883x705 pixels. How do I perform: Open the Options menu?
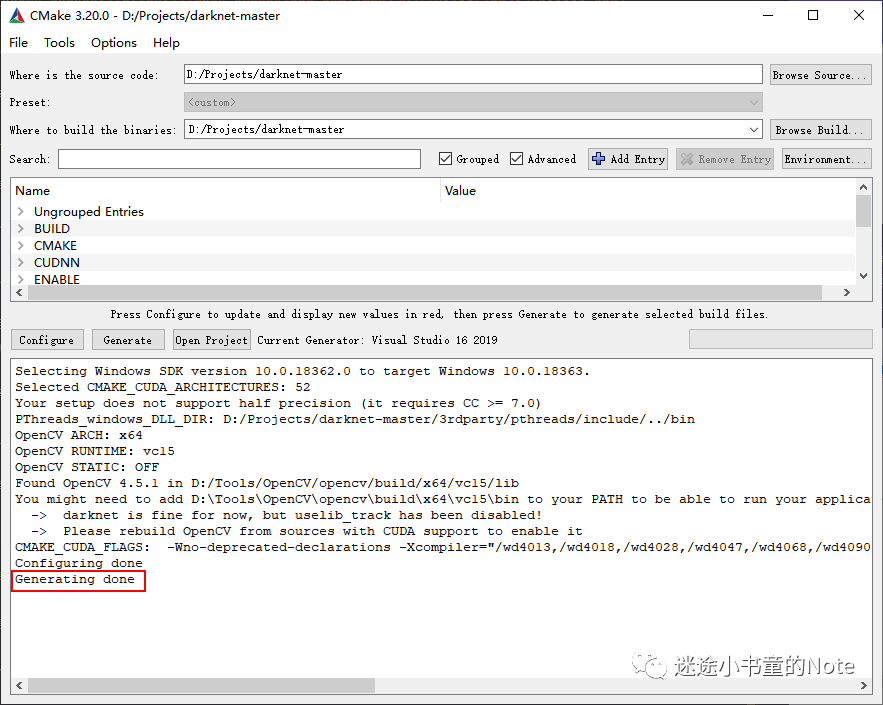point(114,43)
